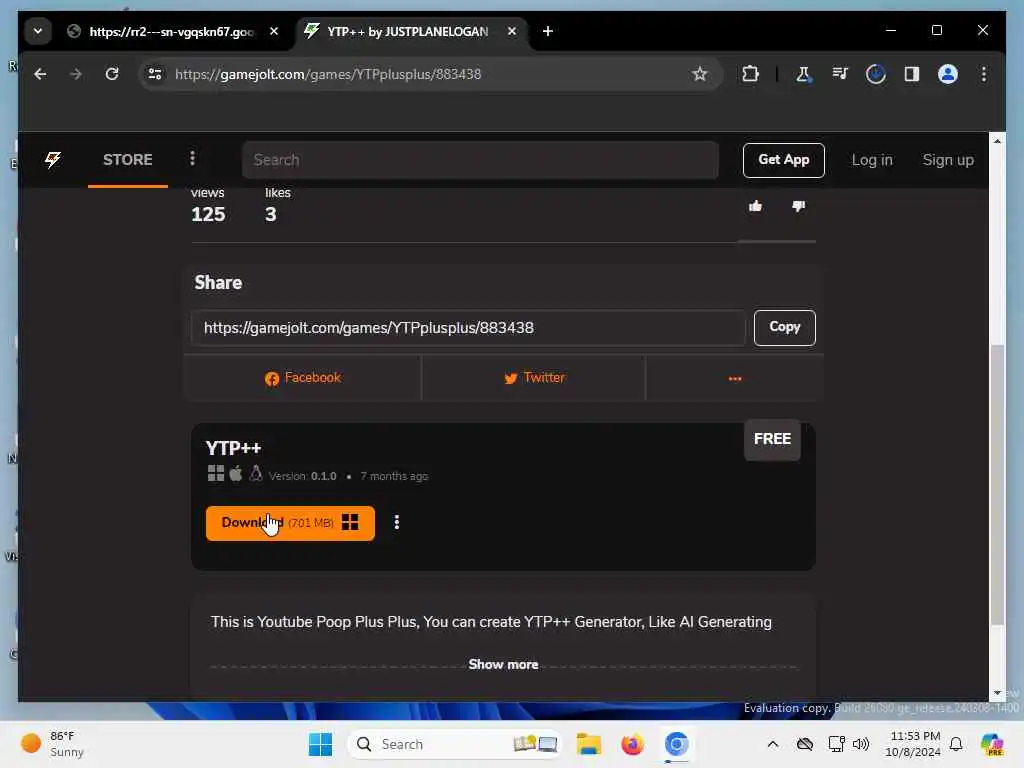Open the Chrome profile avatar
Screen dimensions: 1024x768
[x=948, y=74]
